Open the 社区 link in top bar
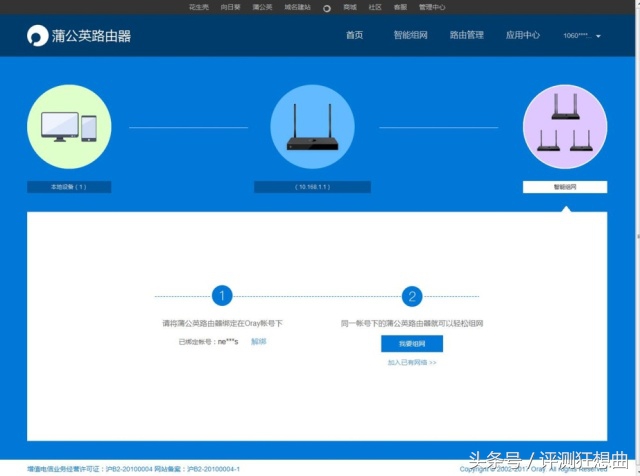This screenshot has height=476, width=640. pyautogui.click(x=375, y=7)
